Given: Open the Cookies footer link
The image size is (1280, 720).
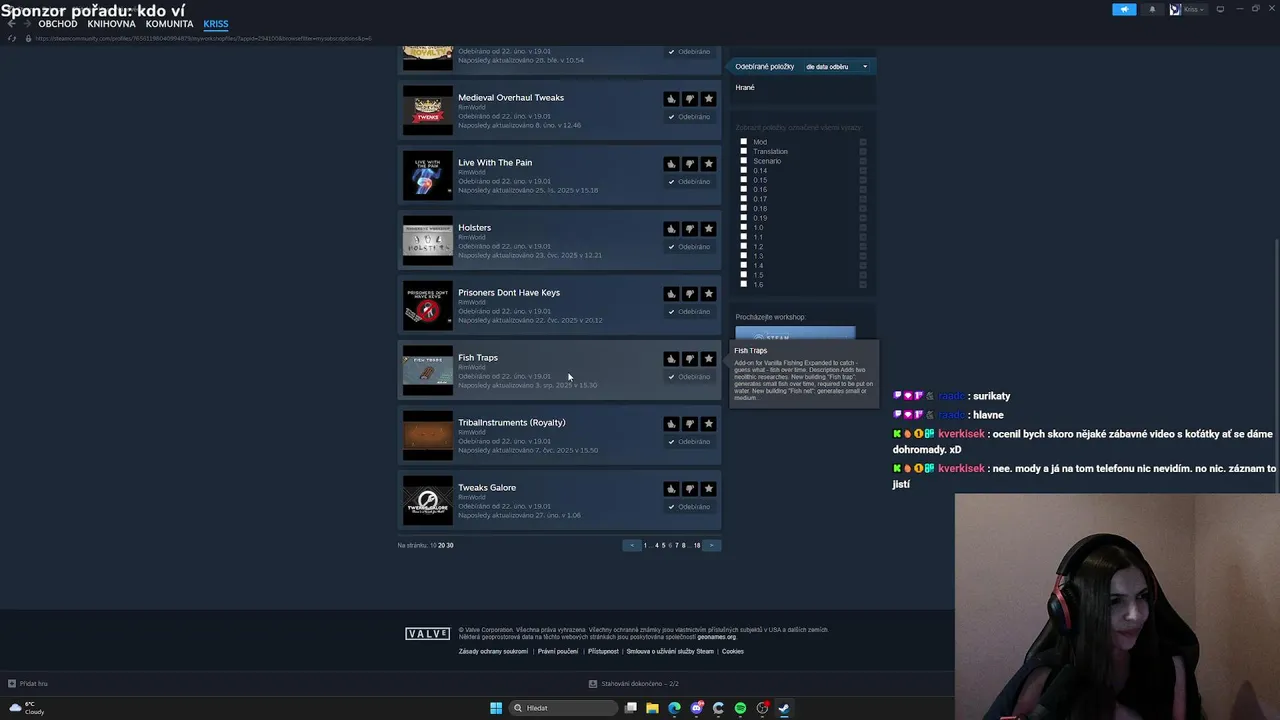Looking at the screenshot, I should (733, 651).
